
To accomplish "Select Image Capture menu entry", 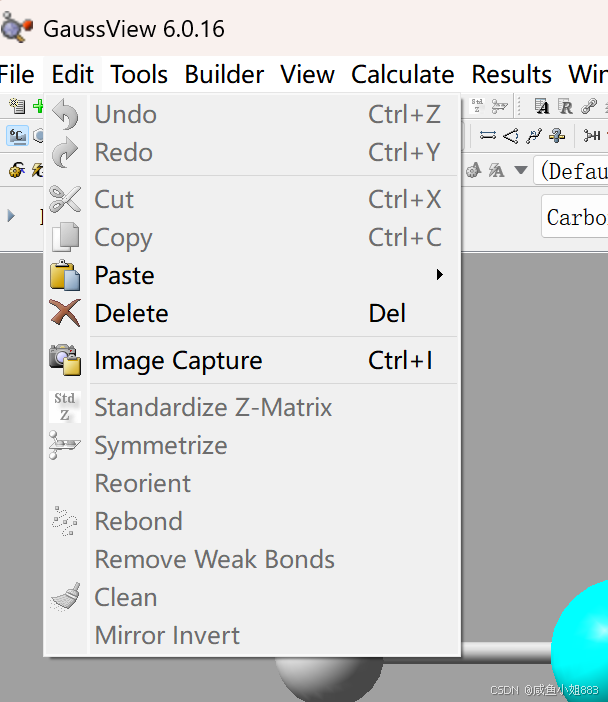I will 253,360.
